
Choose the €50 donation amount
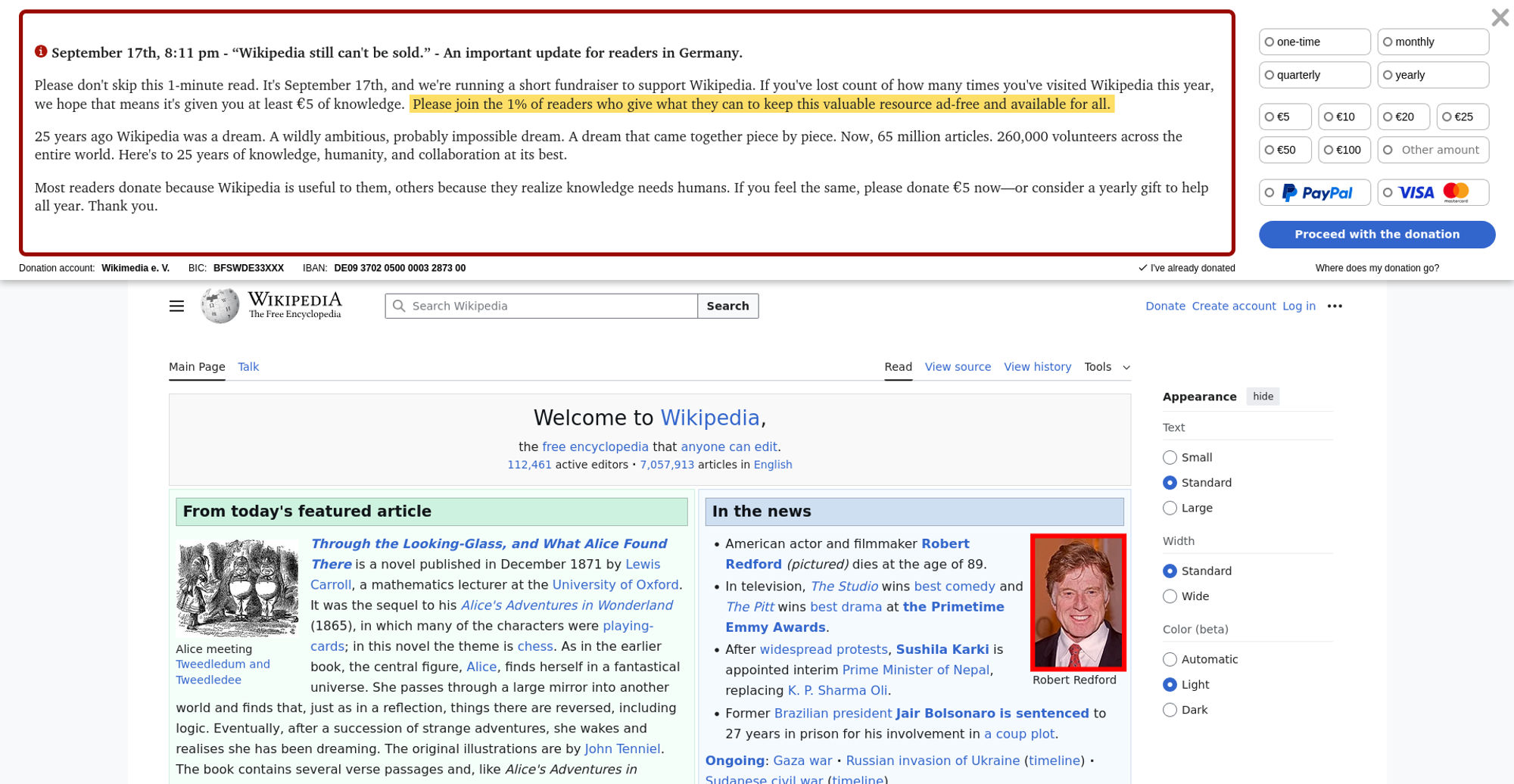(x=1285, y=150)
